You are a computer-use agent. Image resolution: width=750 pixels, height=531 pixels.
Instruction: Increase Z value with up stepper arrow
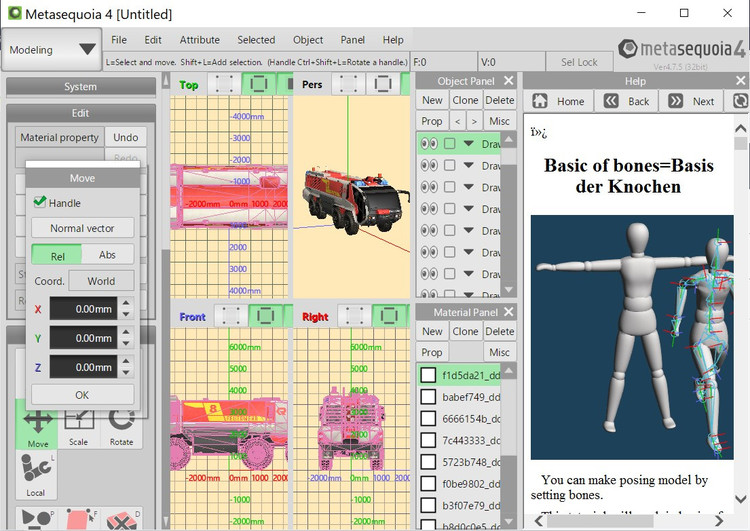126,361
